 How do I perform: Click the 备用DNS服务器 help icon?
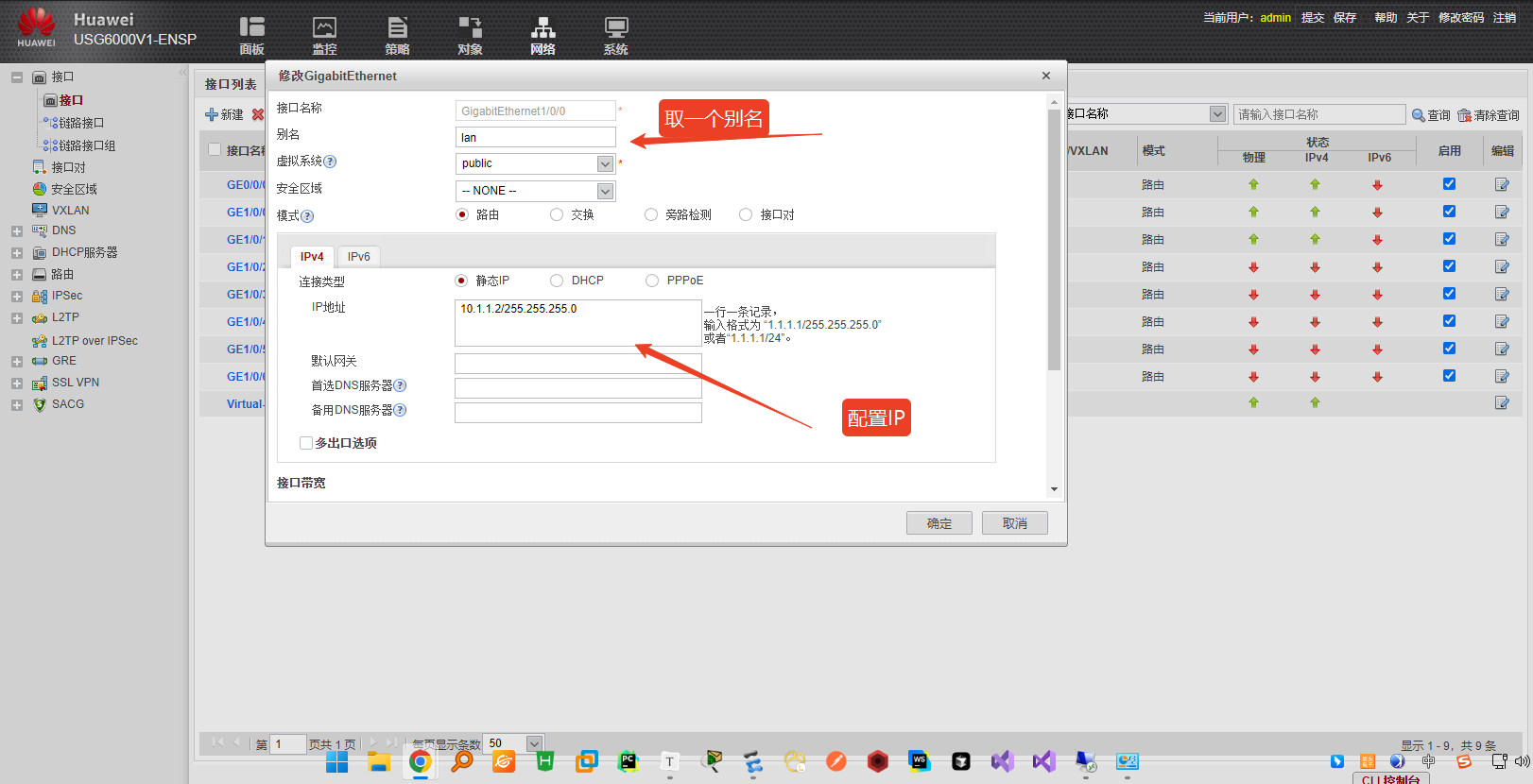tap(400, 410)
